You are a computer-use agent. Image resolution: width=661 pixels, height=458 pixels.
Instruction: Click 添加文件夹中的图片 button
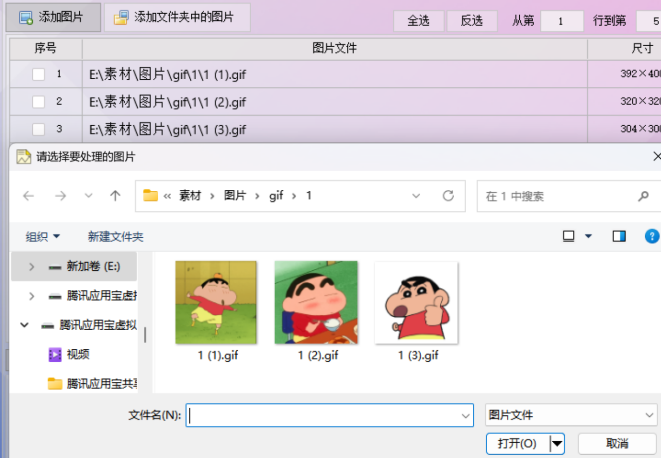click(177, 17)
